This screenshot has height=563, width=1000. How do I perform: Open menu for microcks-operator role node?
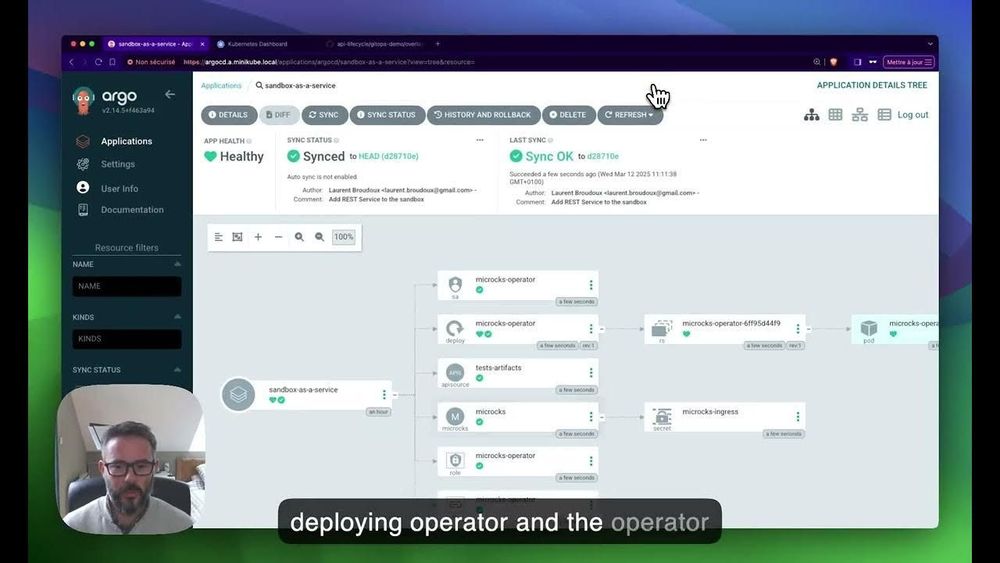point(591,461)
